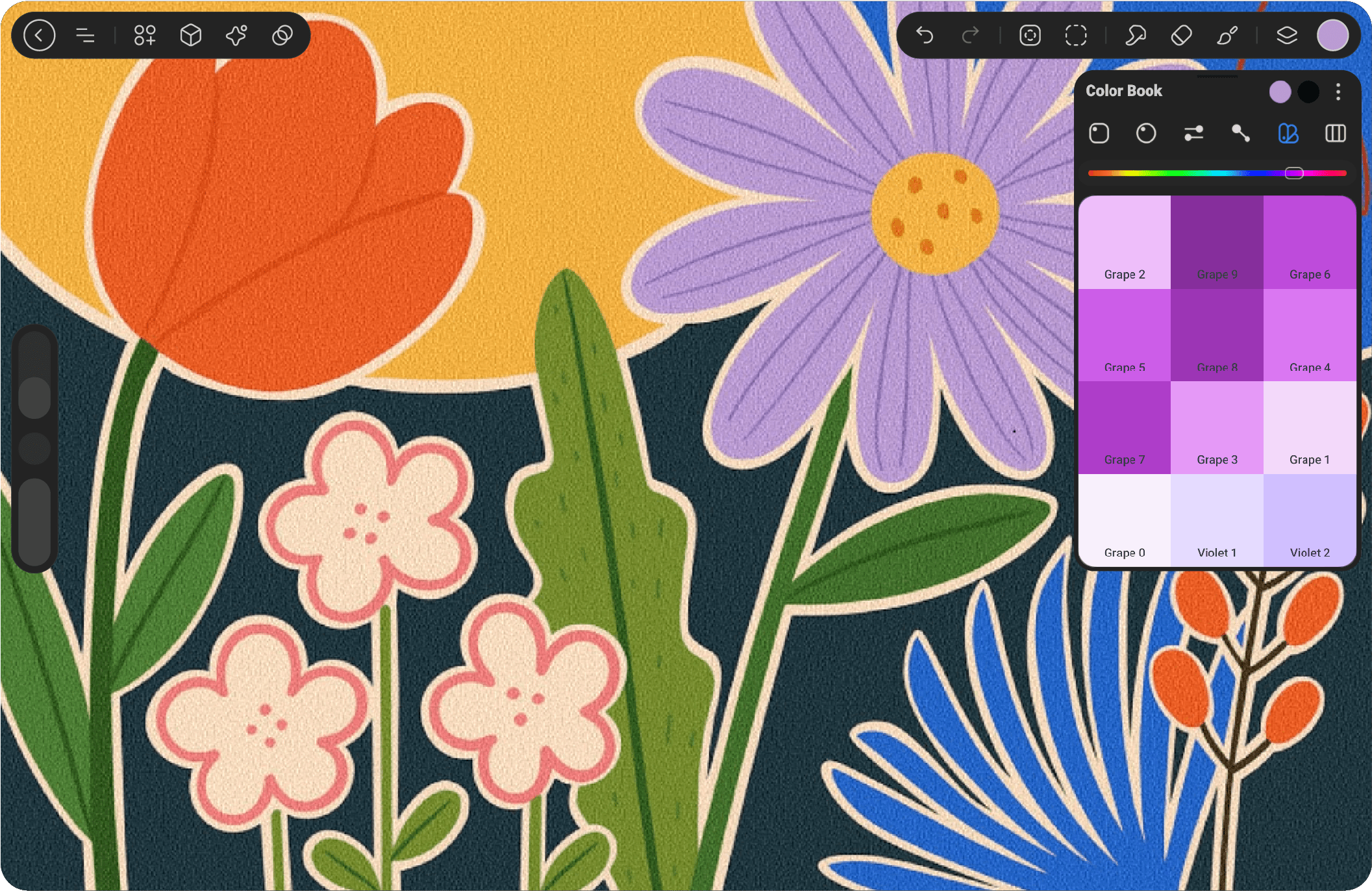The height and width of the screenshot is (891, 1372).
Task: Open the Color Book three-dot menu
Action: (1338, 92)
